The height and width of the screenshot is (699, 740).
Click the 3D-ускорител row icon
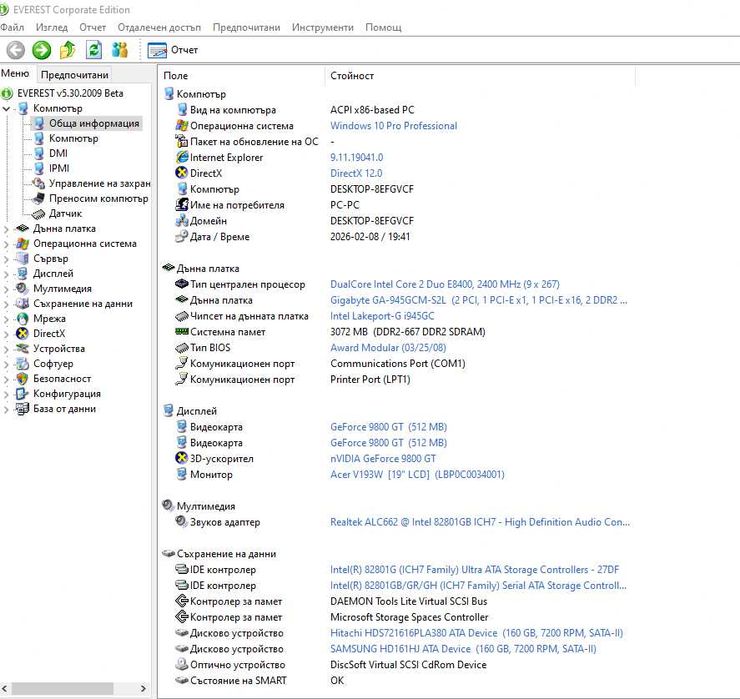[x=182, y=458]
